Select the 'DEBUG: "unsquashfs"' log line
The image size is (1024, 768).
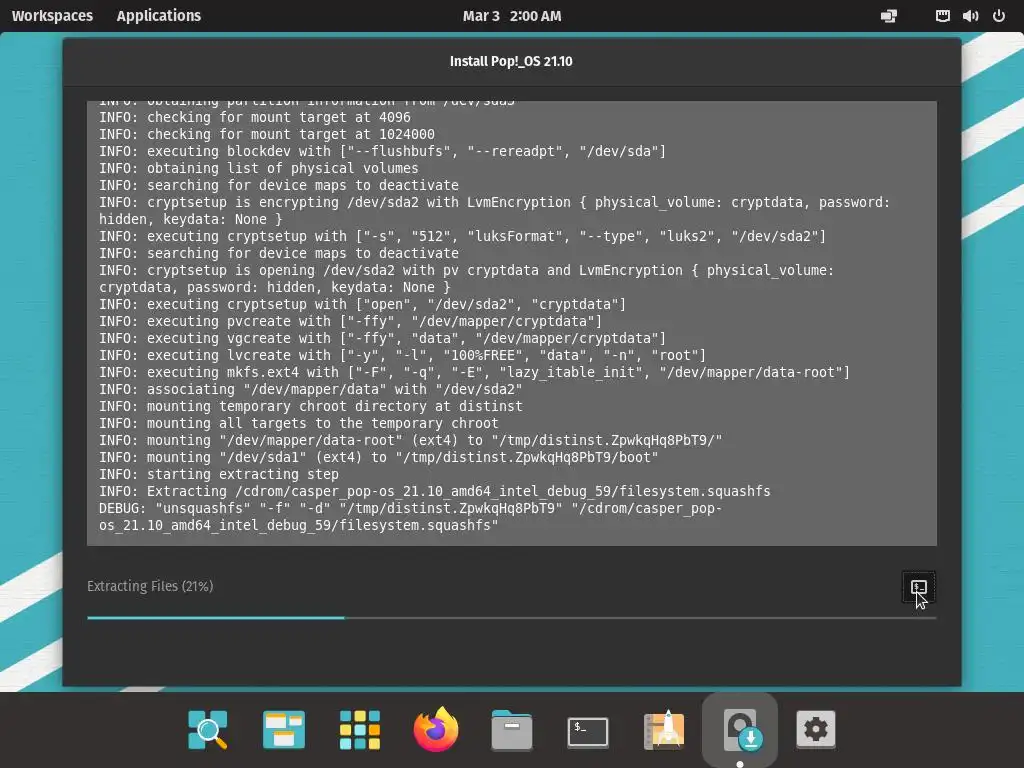(x=410, y=517)
